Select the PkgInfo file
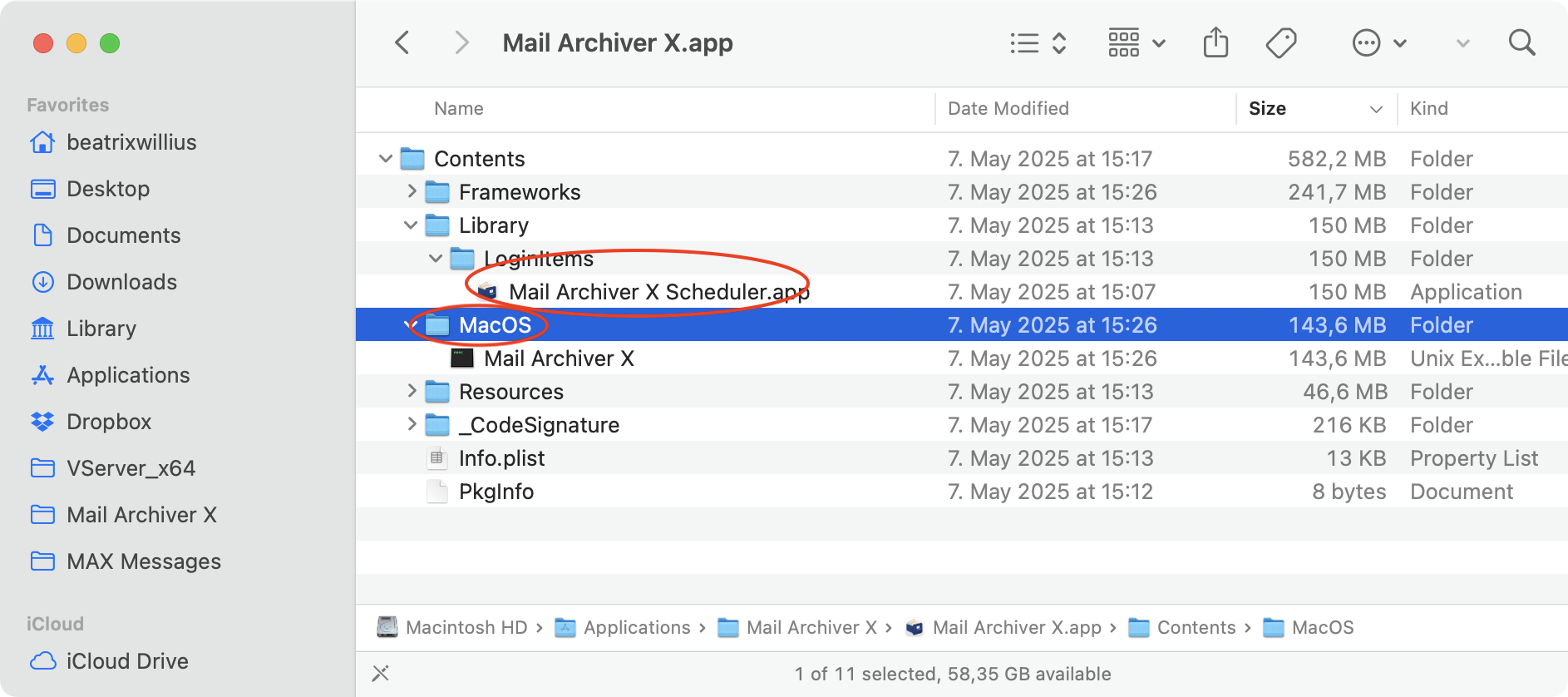Viewport: 1568px width, 697px height. (x=962, y=491)
